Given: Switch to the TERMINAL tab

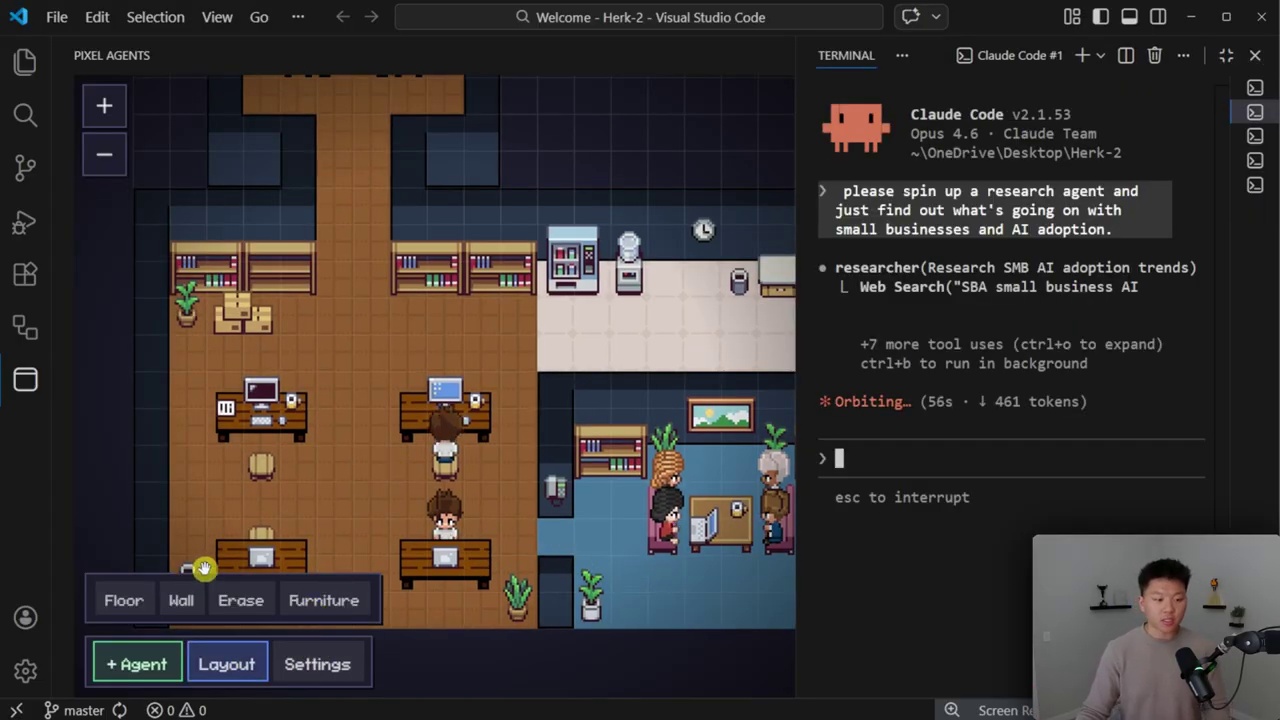Looking at the screenshot, I should pyautogui.click(x=846, y=55).
